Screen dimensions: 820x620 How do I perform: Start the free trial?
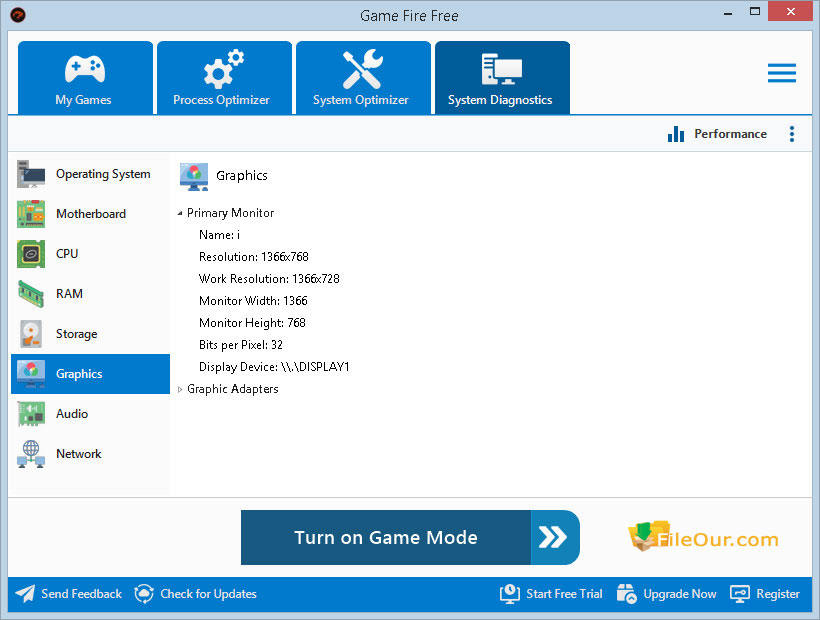564,594
